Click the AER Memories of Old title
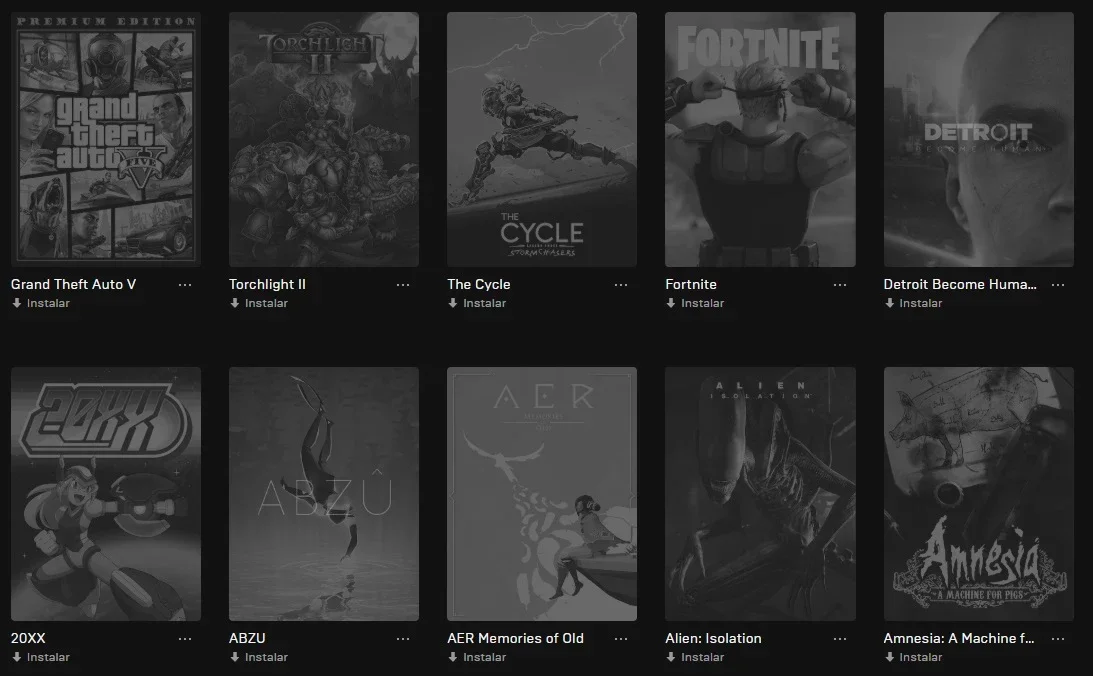The height and width of the screenshot is (676, 1093). (515, 638)
